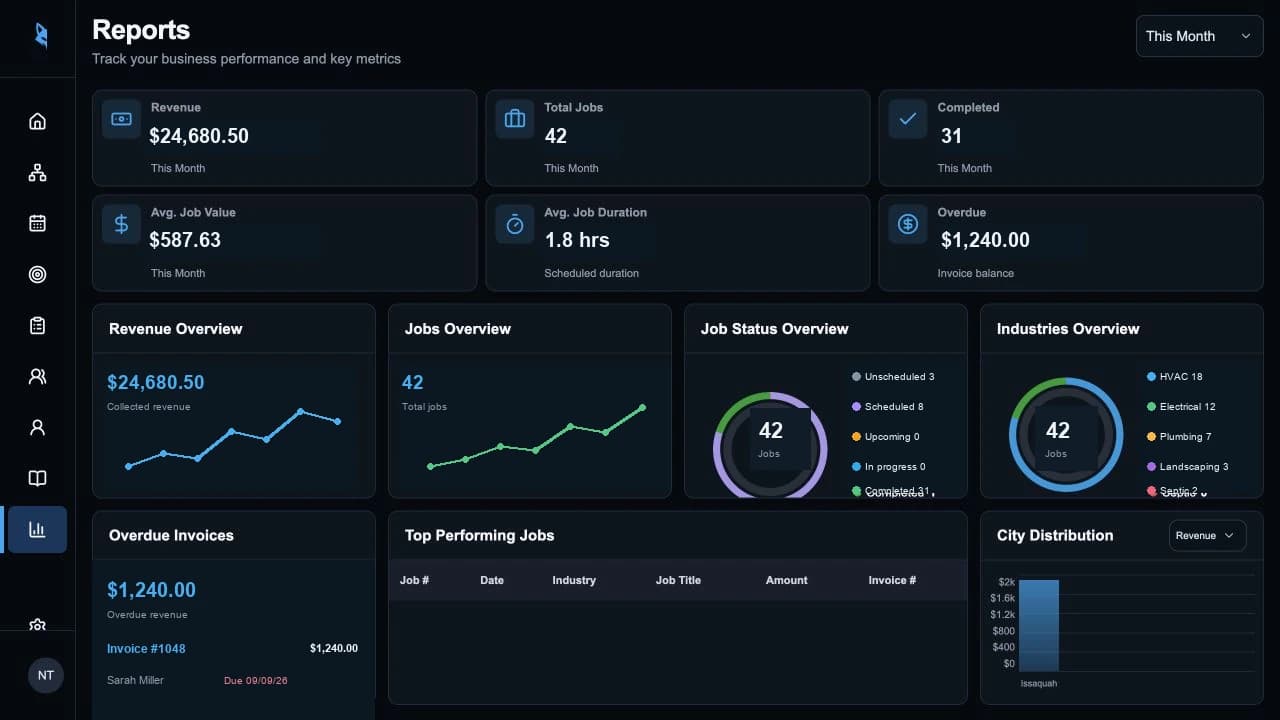The image size is (1280, 720).
Task: Sort by Job Title column header
Action: 678,580
